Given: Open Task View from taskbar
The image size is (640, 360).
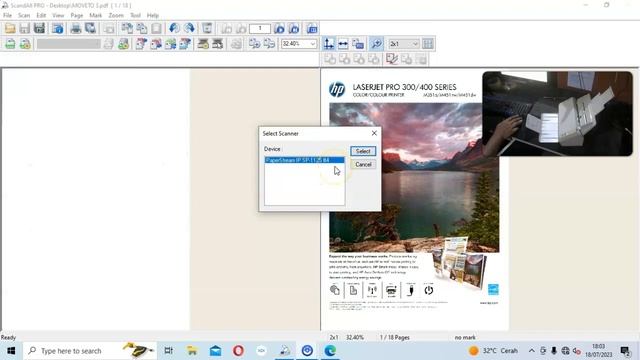Looking at the screenshot, I should click(168, 351).
